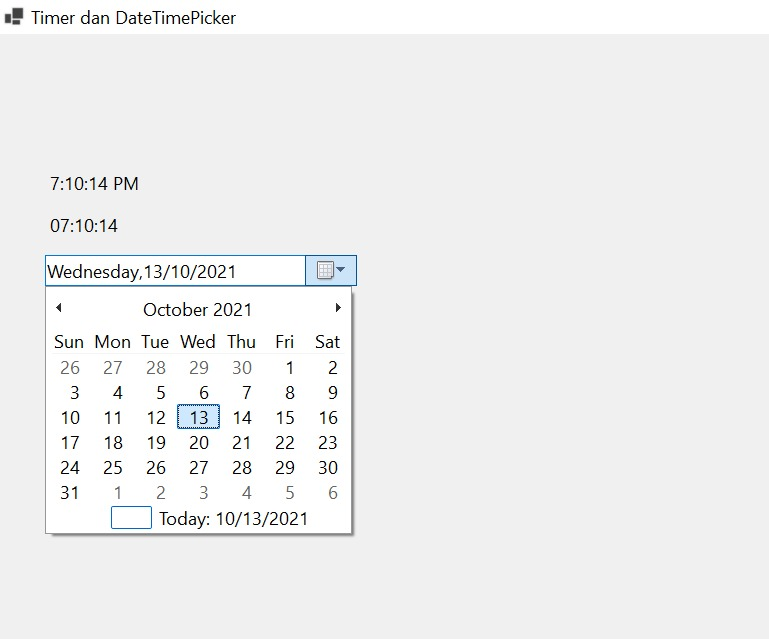Select Tuesday October 12

156,417
